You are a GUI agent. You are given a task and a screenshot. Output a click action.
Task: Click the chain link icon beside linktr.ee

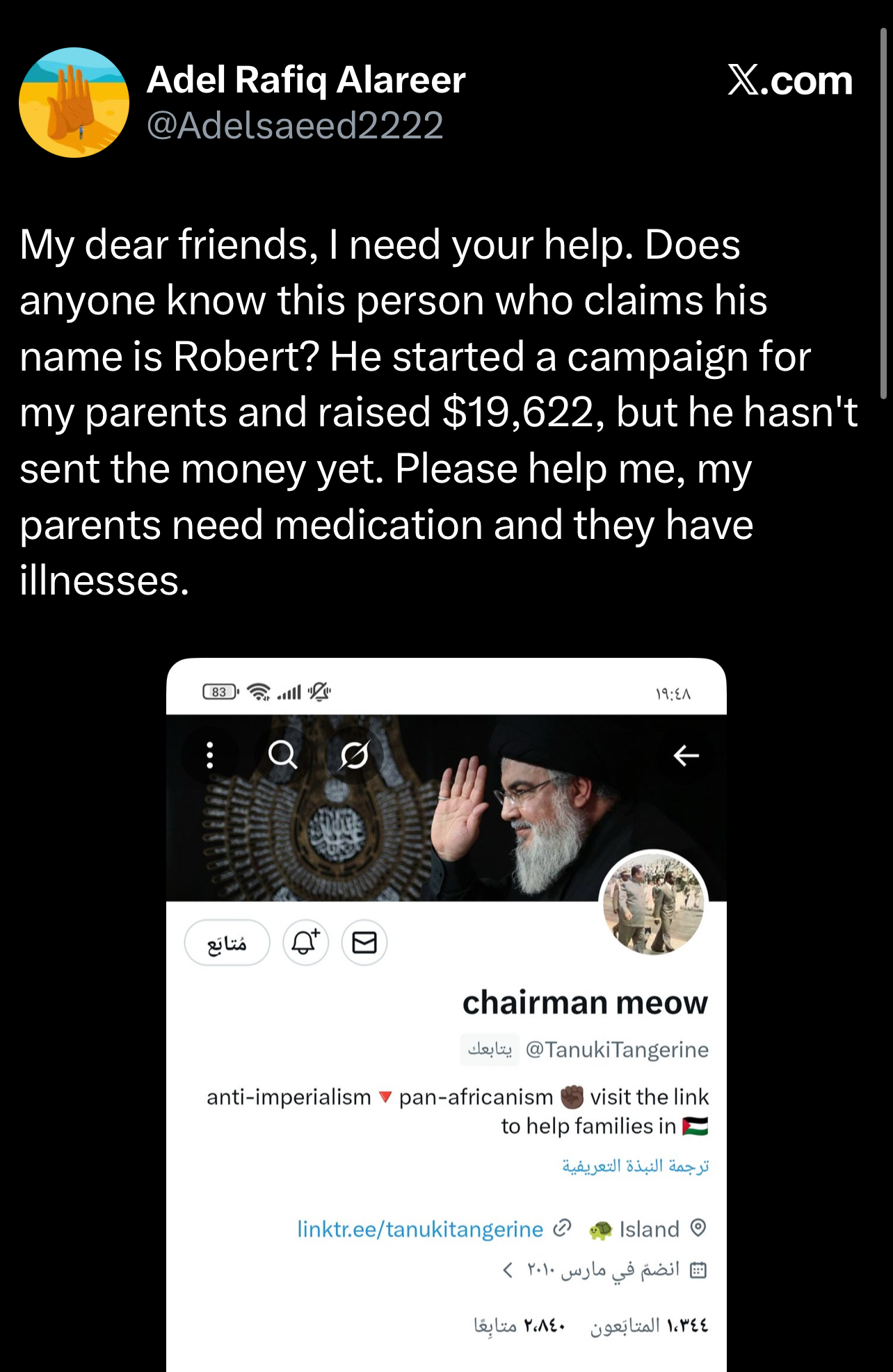[562, 1229]
